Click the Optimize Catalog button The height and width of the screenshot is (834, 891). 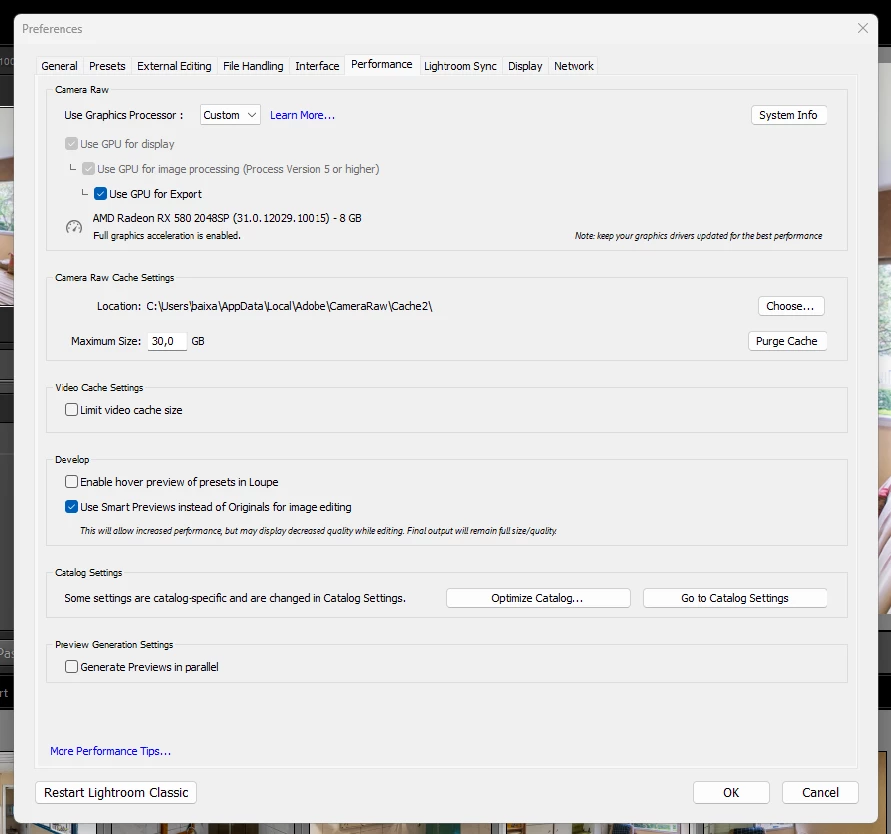tap(538, 598)
